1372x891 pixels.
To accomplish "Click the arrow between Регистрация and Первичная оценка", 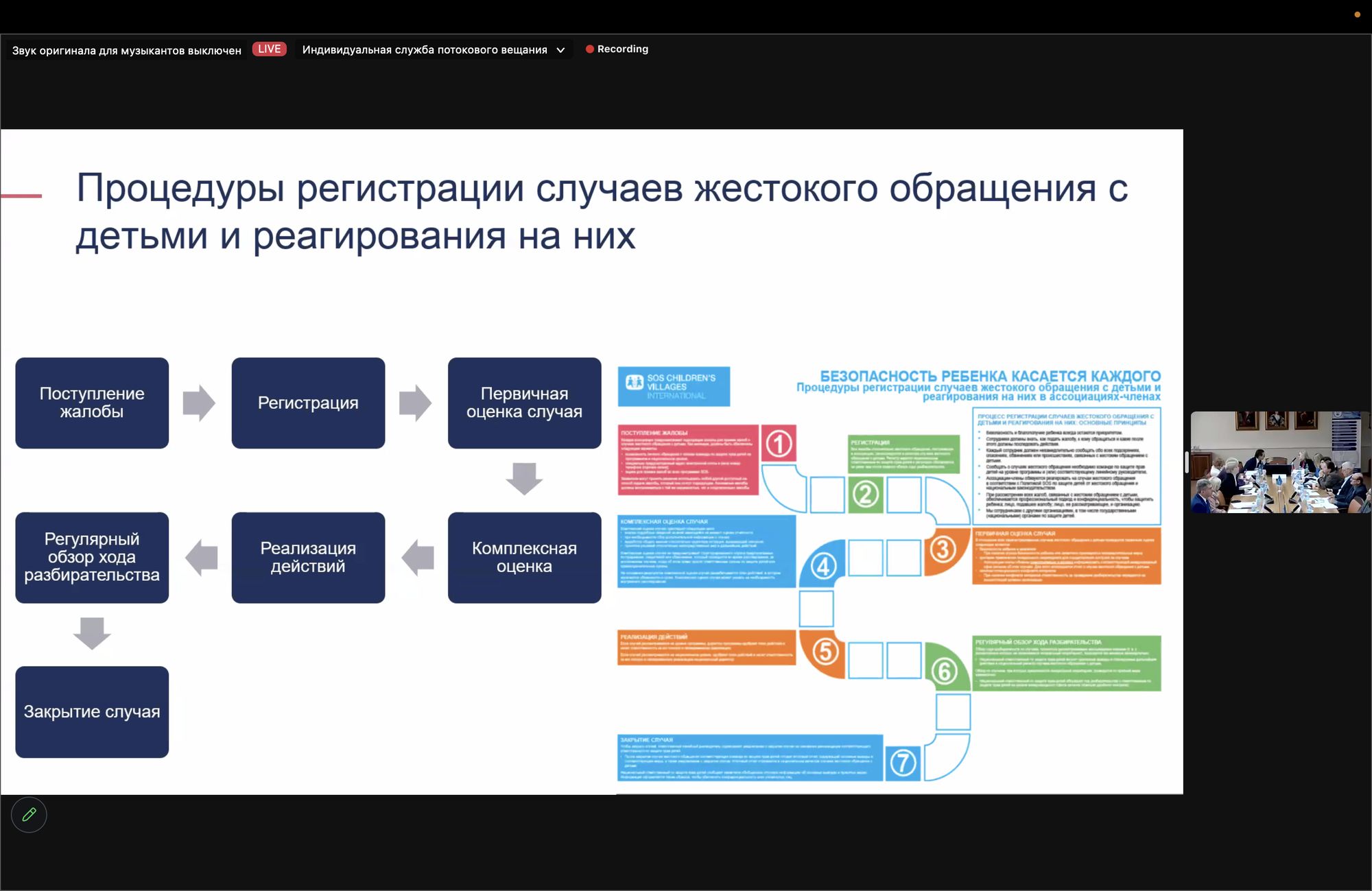I will [x=415, y=403].
